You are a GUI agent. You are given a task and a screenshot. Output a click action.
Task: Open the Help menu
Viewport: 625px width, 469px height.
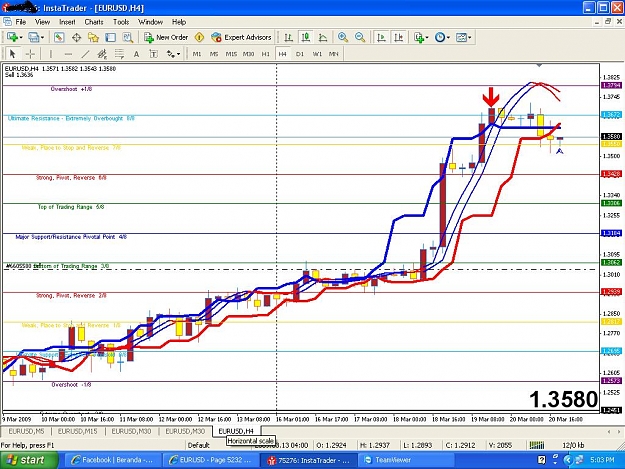(x=179, y=22)
